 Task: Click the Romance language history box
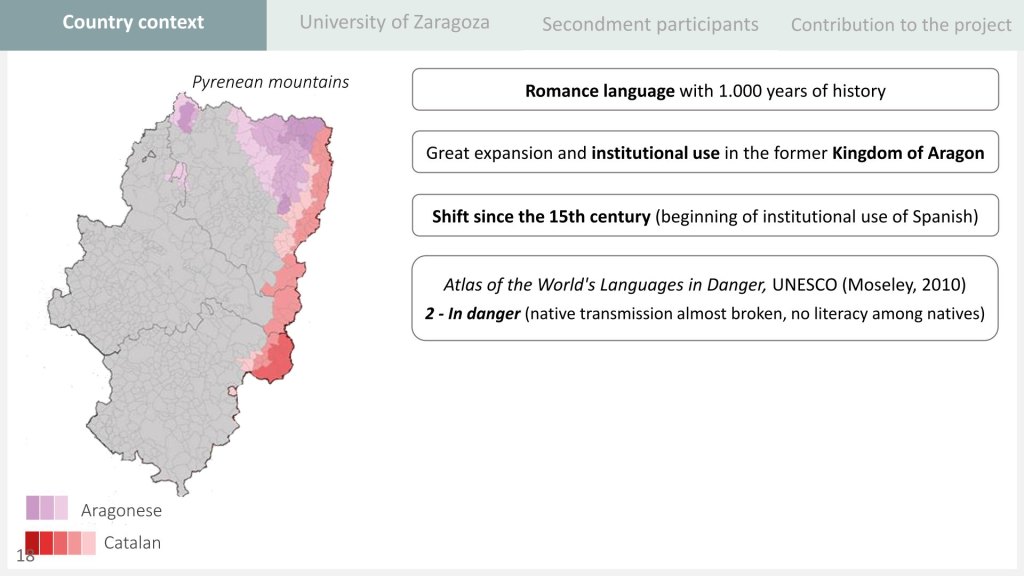click(705, 90)
